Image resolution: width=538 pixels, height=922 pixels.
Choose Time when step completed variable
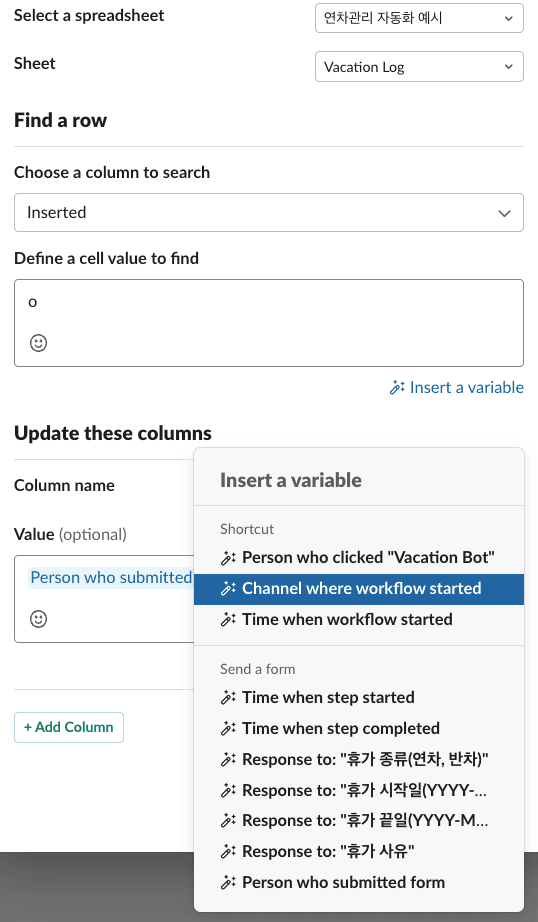tap(359, 728)
